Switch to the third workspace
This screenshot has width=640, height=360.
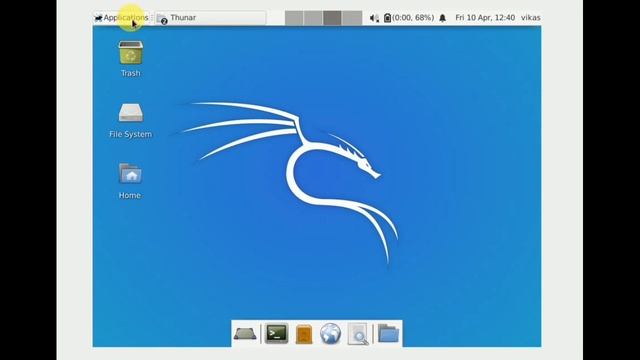pos(332,18)
